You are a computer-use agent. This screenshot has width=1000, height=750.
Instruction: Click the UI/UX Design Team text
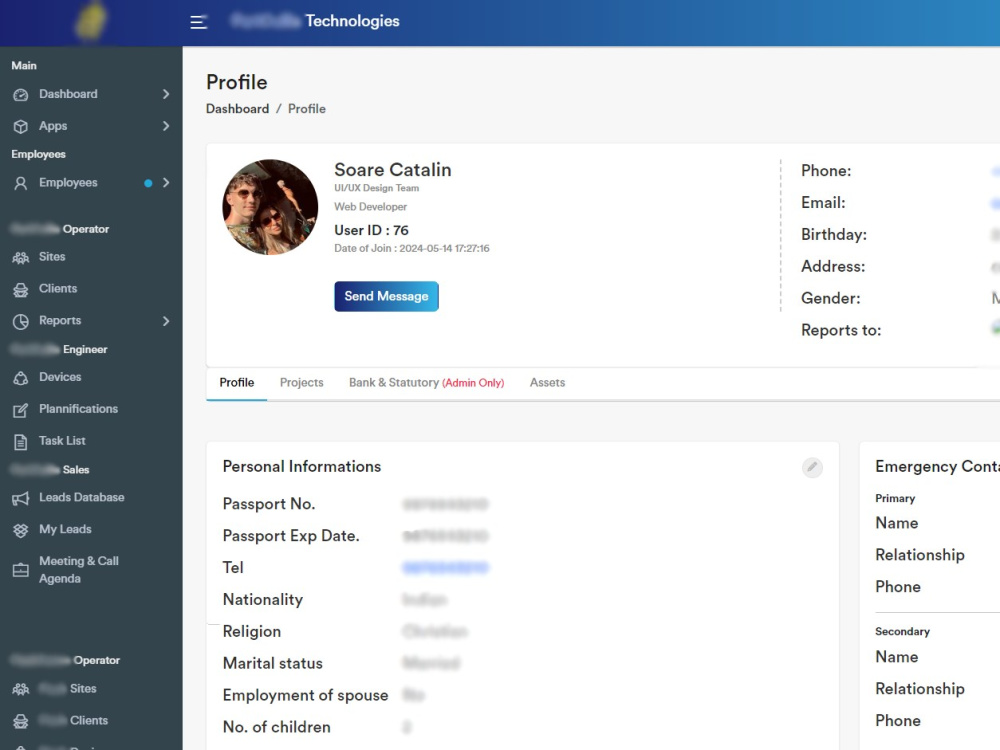click(x=376, y=188)
